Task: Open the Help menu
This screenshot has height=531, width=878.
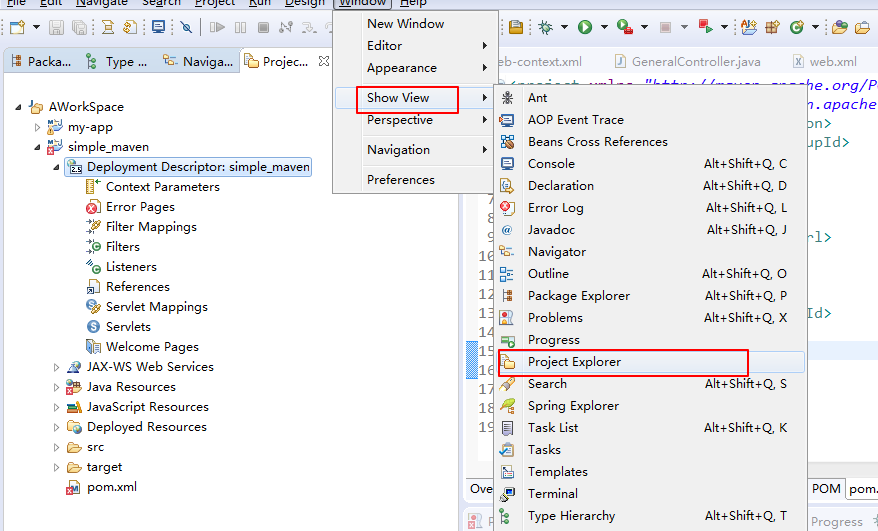Action: 413,3
